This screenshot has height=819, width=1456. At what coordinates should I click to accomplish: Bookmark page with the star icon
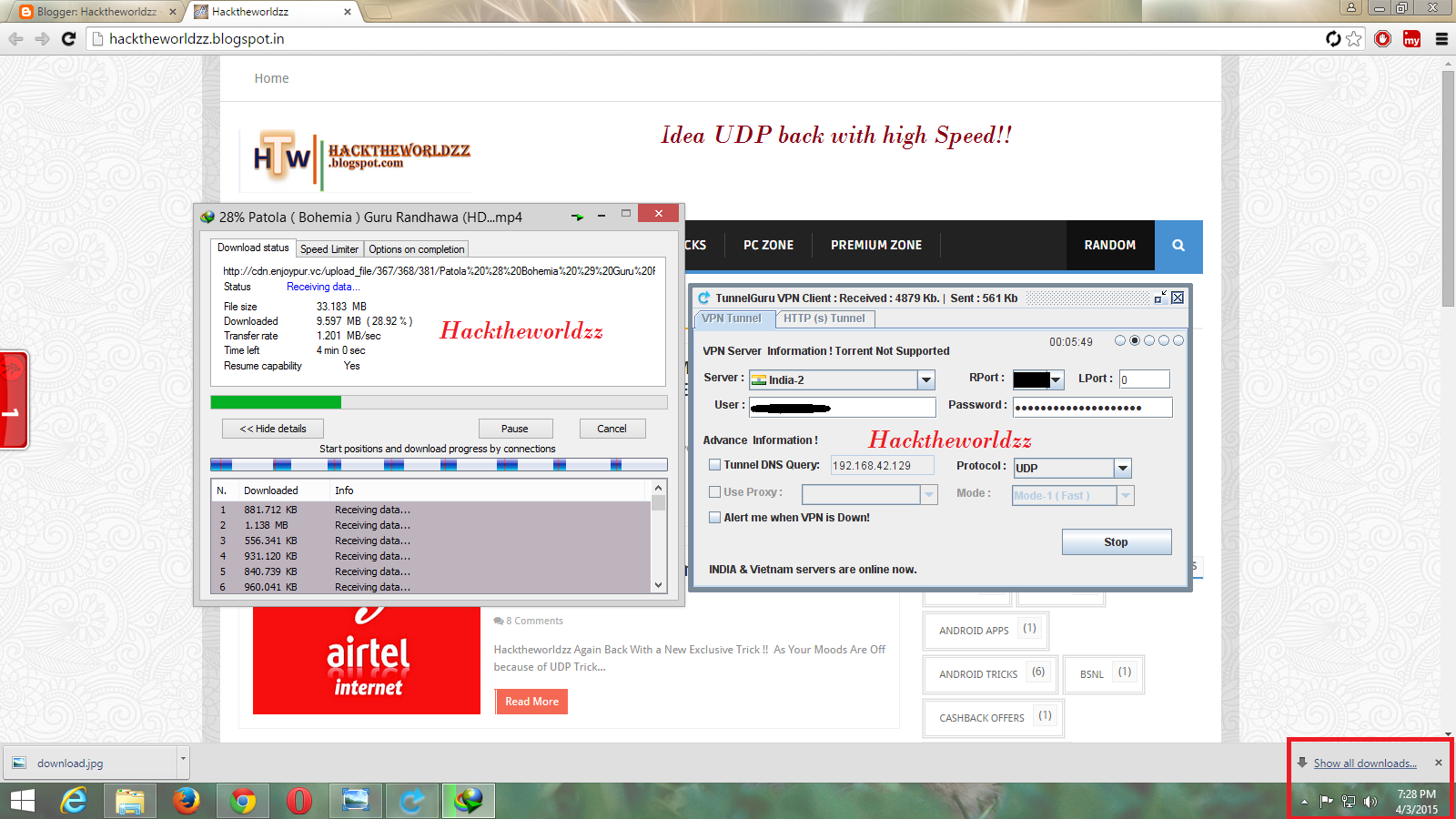click(x=1354, y=39)
